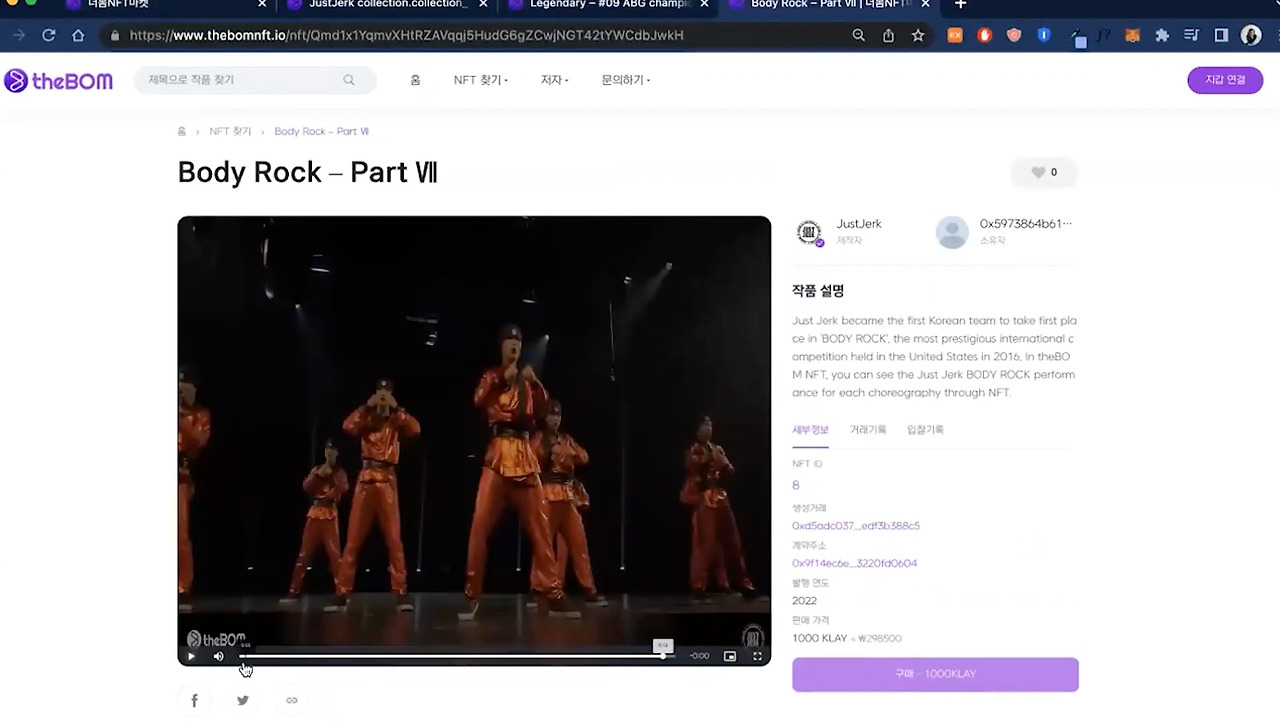Click the video progress bar
The image size is (1280, 721).
456,656
